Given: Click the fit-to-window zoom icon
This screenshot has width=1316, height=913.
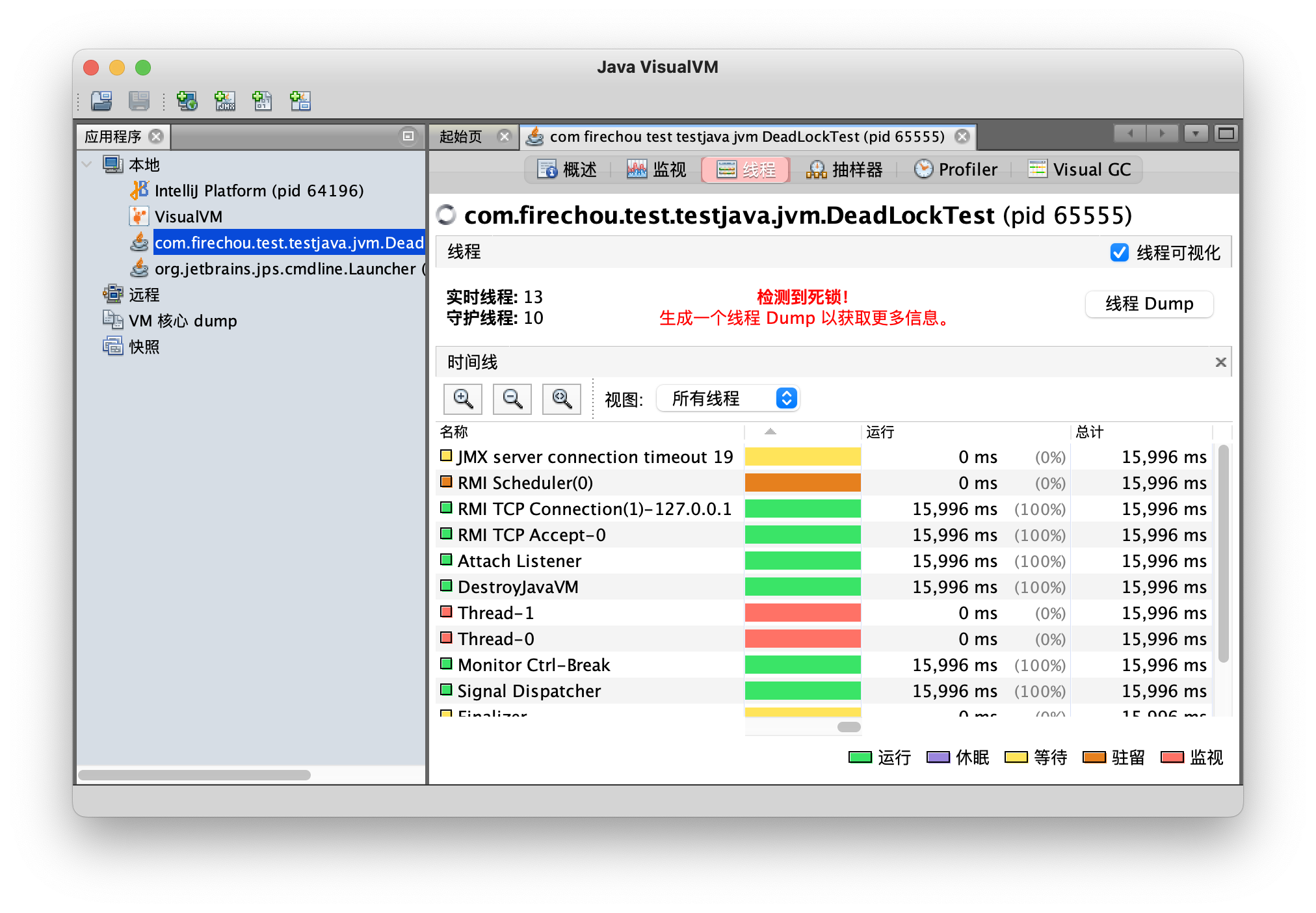Looking at the screenshot, I should (561, 399).
